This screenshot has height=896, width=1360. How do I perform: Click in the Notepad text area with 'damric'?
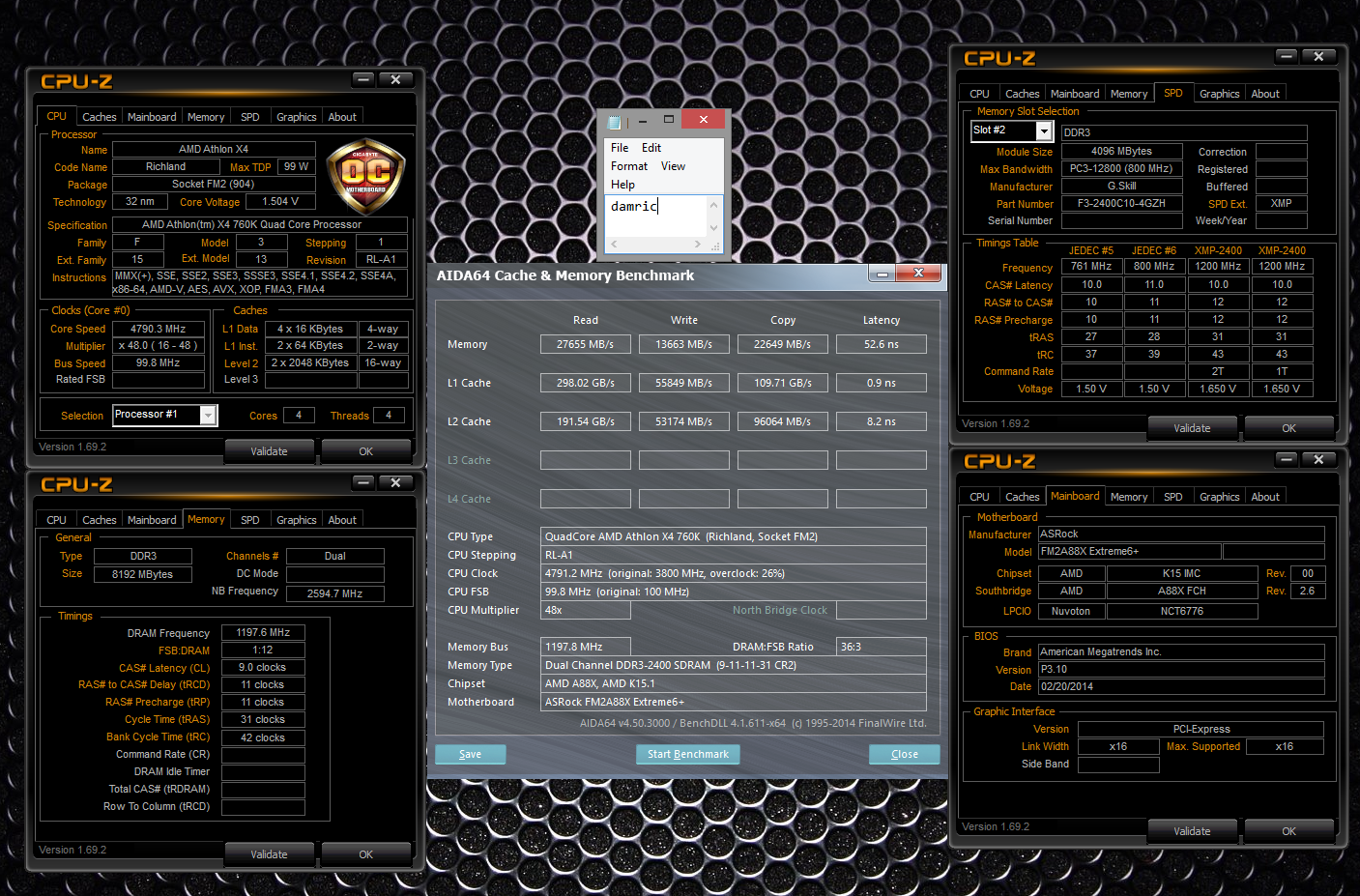tap(656, 217)
